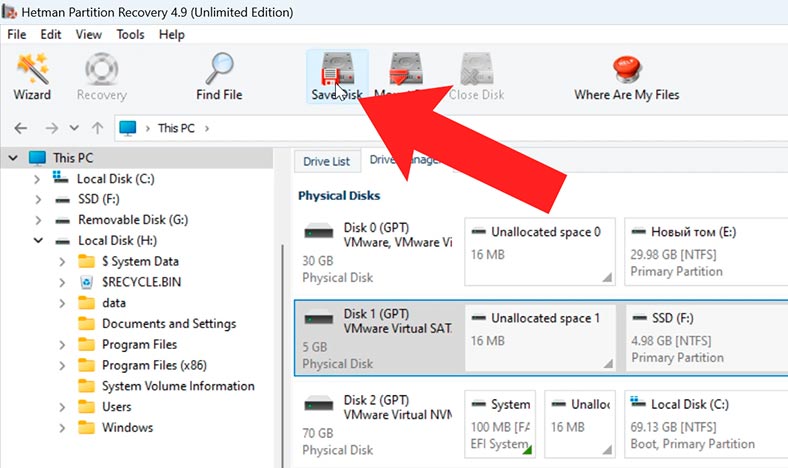Expand the data folder node
Viewport: 788px width, 468px height.
point(62,303)
